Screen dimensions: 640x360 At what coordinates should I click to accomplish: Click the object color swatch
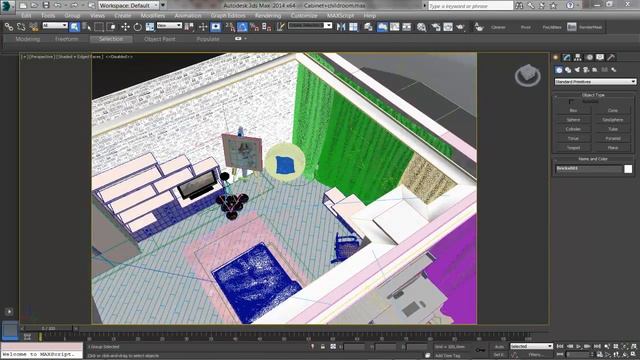[628, 169]
